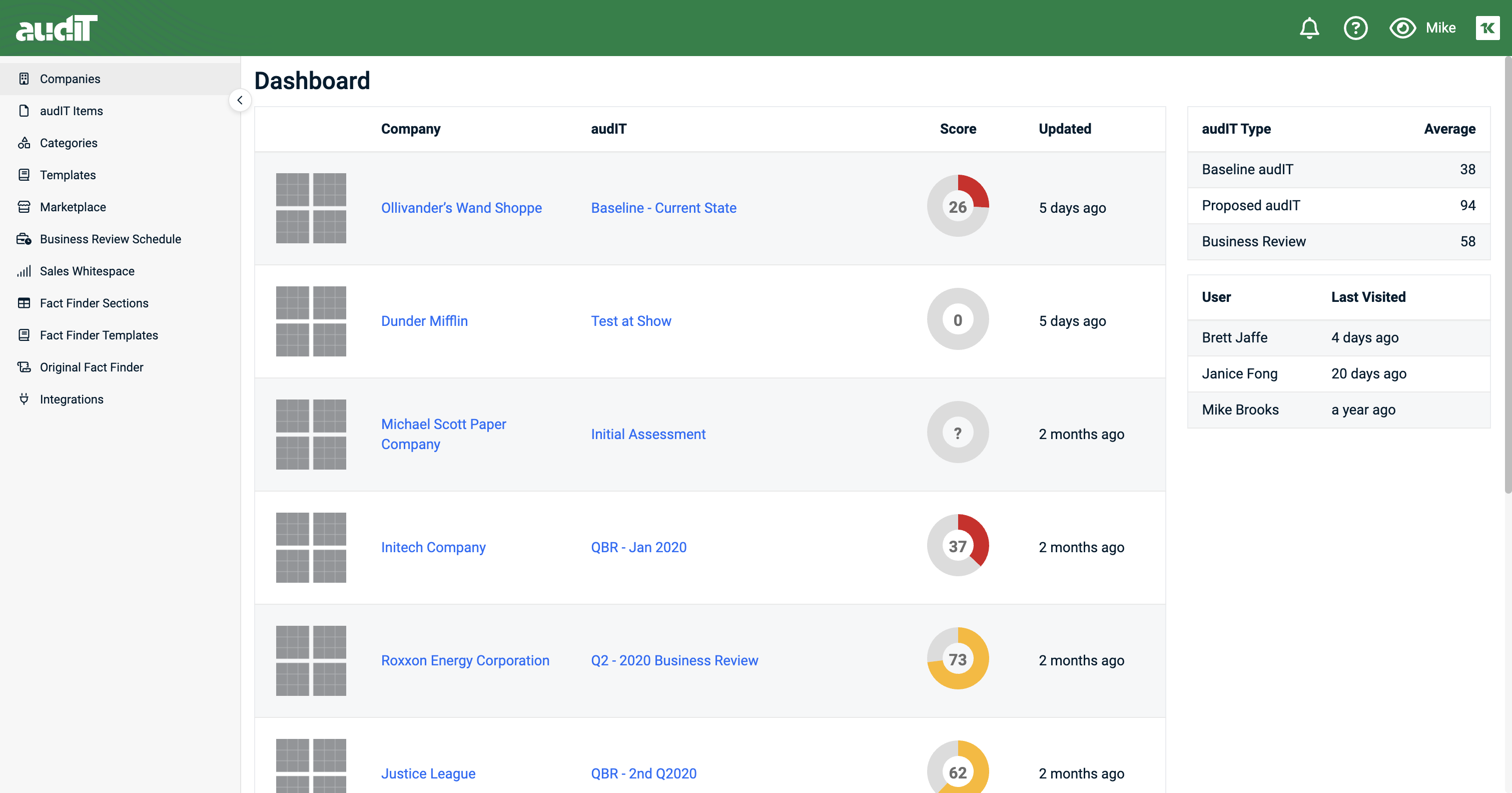Click the Sales Whitespace bar chart icon
Viewport: 1512px width, 793px height.
point(24,271)
